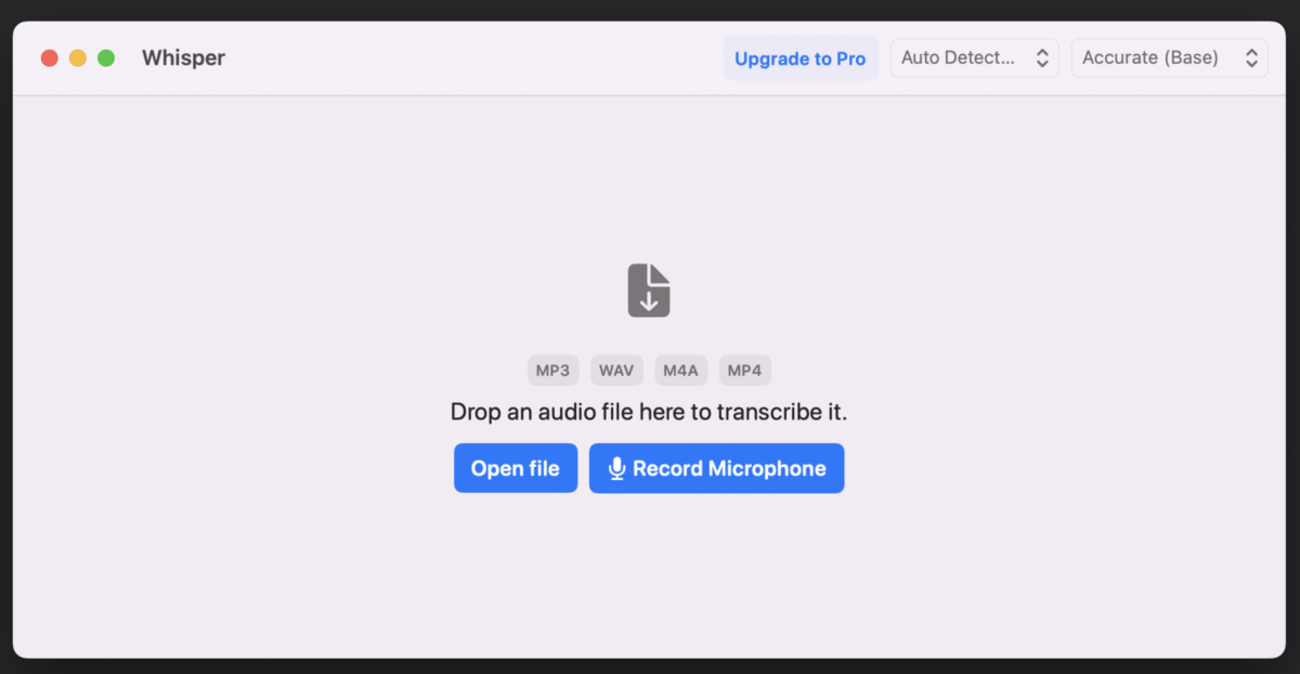Click the Whisper window title
Screen dimensions: 1300x674
pyautogui.click(x=183, y=58)
